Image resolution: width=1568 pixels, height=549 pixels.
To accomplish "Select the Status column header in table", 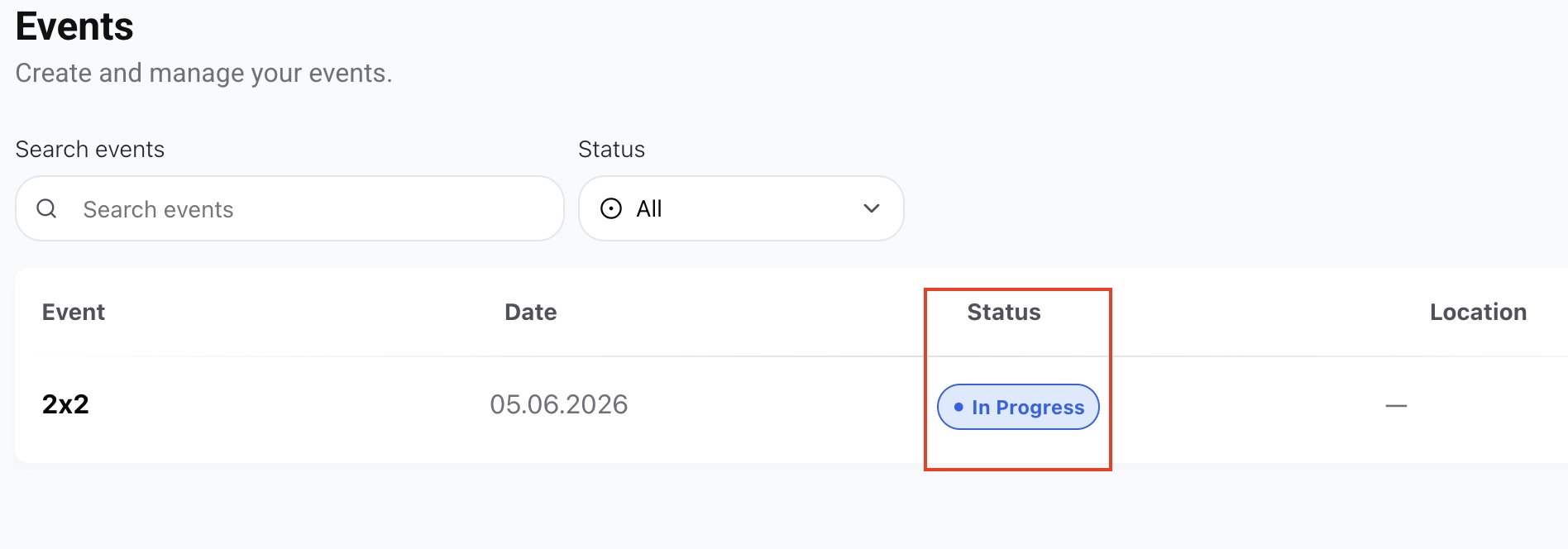I will [1004, 312].
